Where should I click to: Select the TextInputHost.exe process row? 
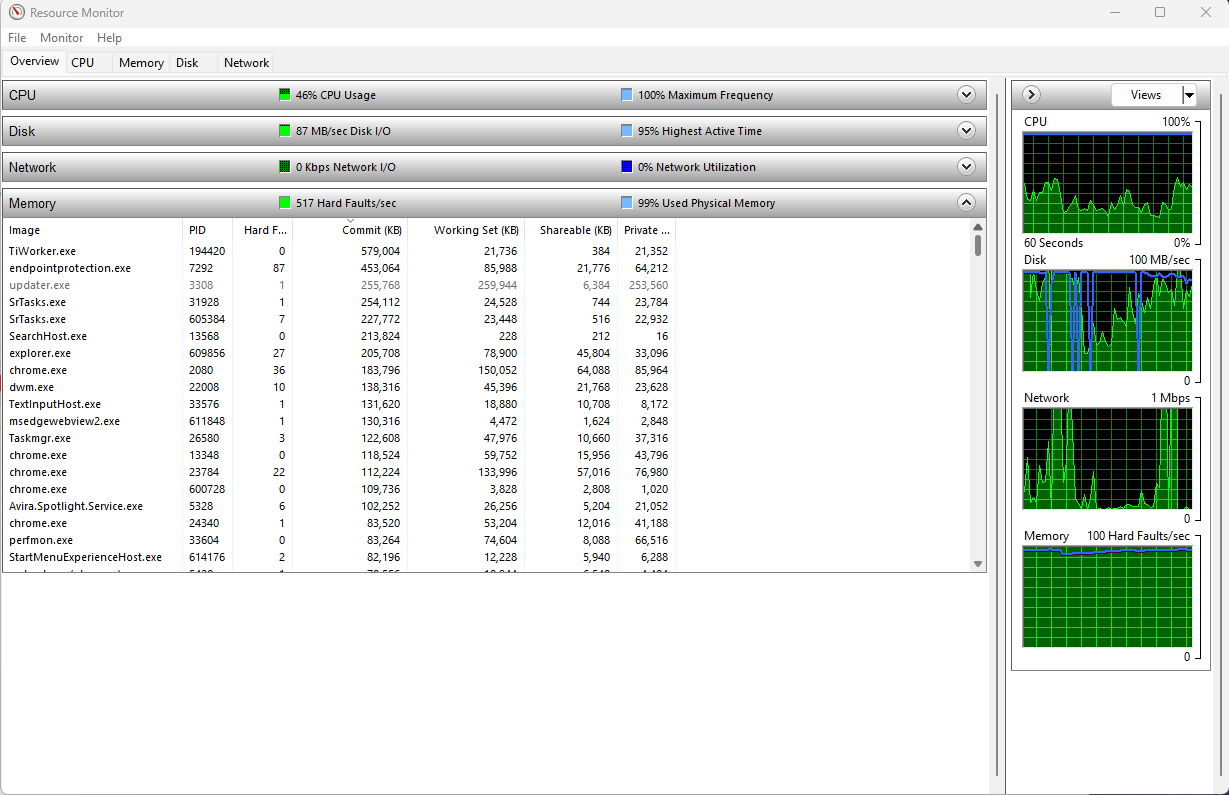(338, 404)
